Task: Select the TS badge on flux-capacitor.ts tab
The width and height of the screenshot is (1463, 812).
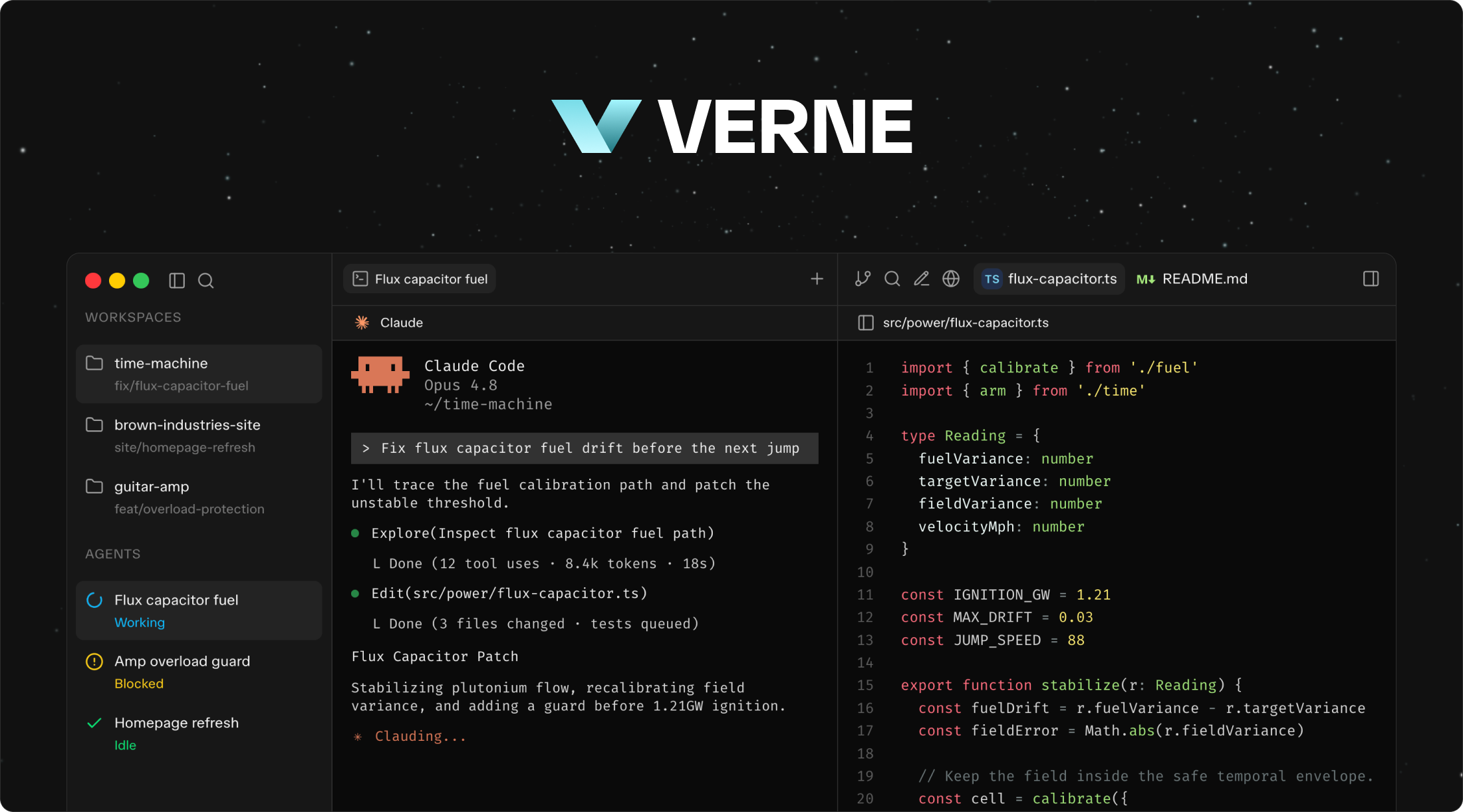Action: click(992, 279)
